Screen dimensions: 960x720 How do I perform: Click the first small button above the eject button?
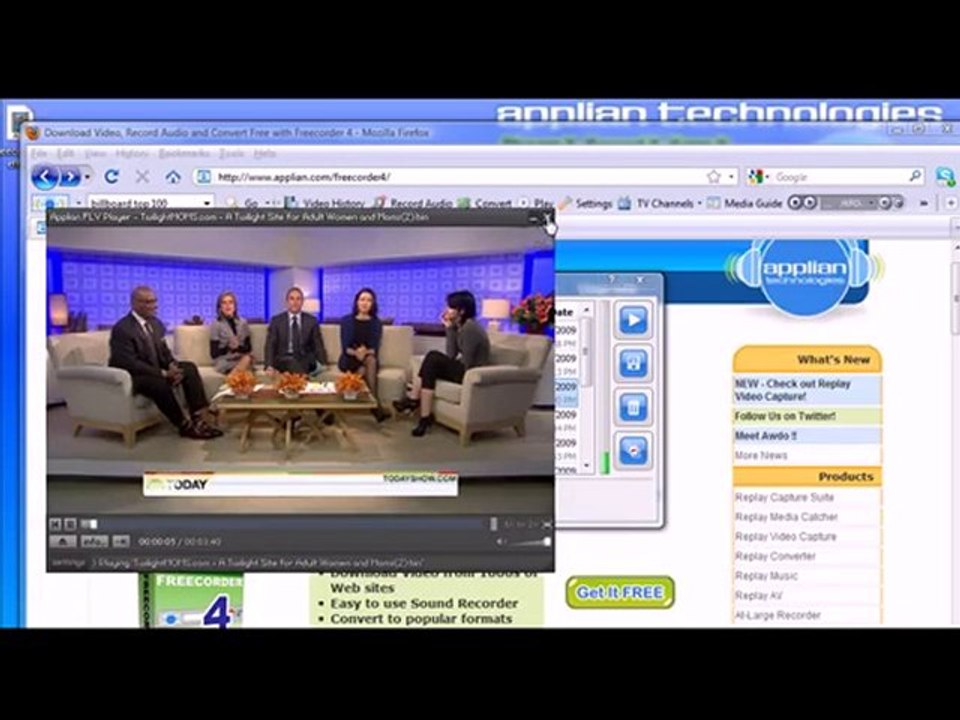click(55, 524)
